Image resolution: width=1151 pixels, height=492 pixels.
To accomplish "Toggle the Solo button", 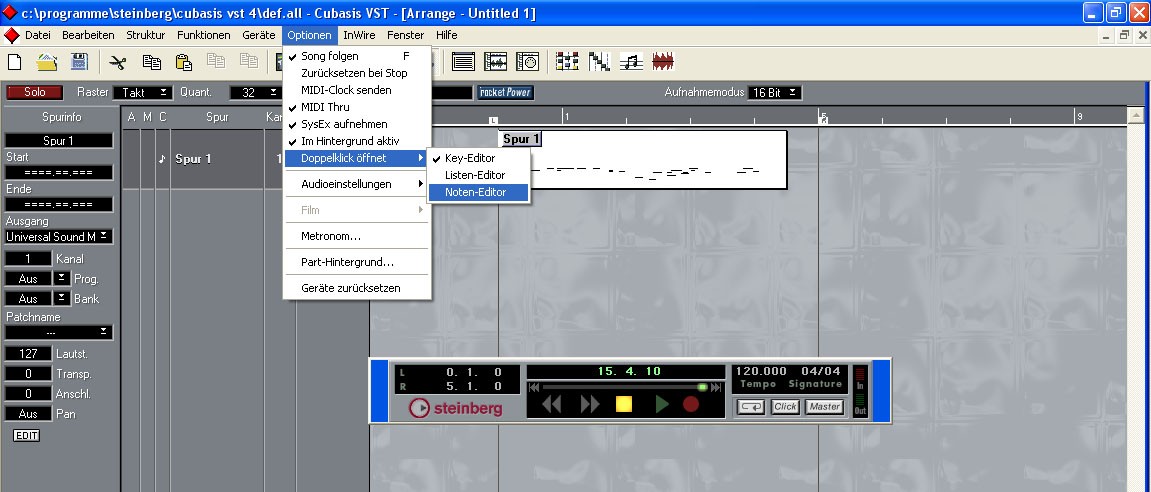I will [x=35, y=93].
